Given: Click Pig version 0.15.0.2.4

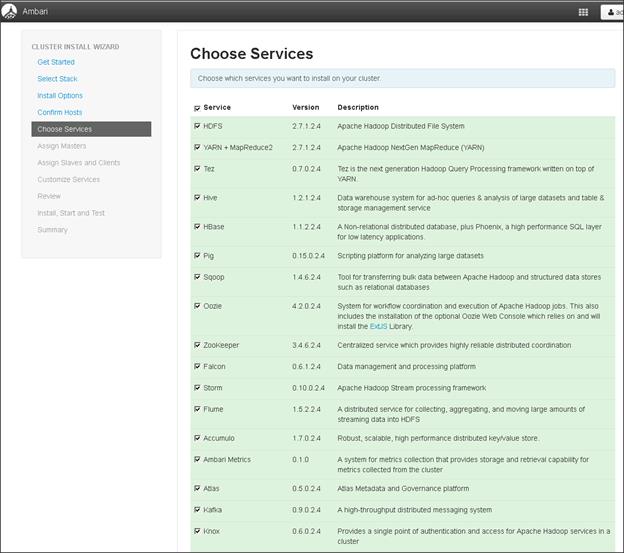Looking at the screenshot, I should click(308, 256).
